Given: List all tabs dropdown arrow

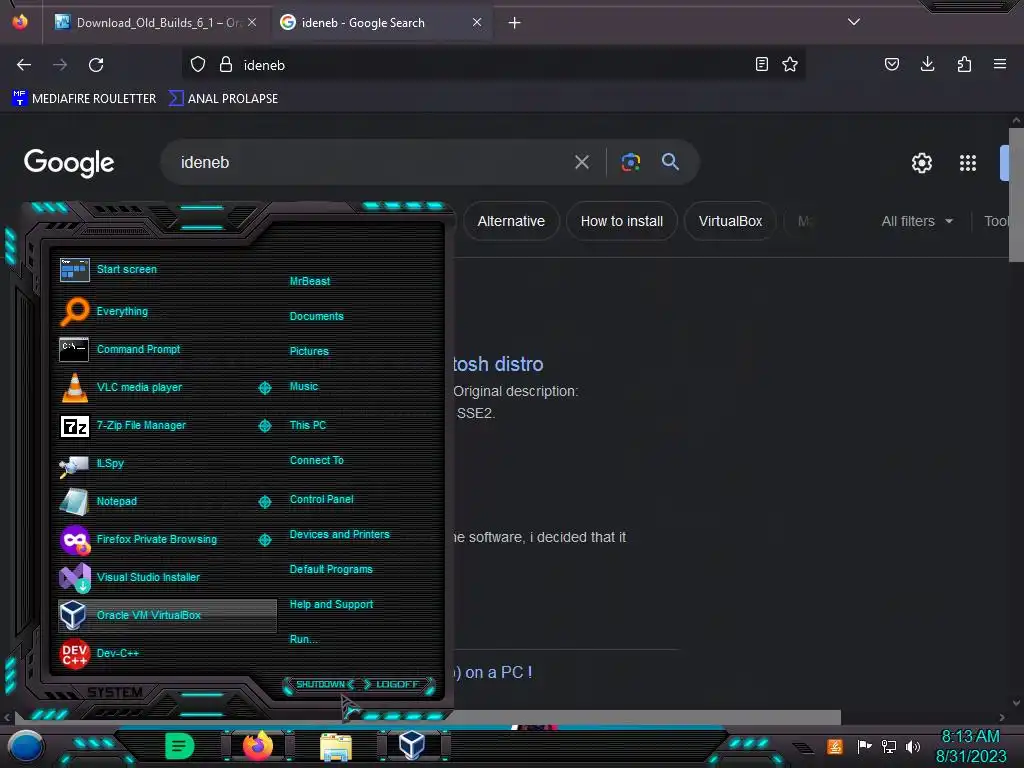Looking at the screenshot, I should click(854, 22).
